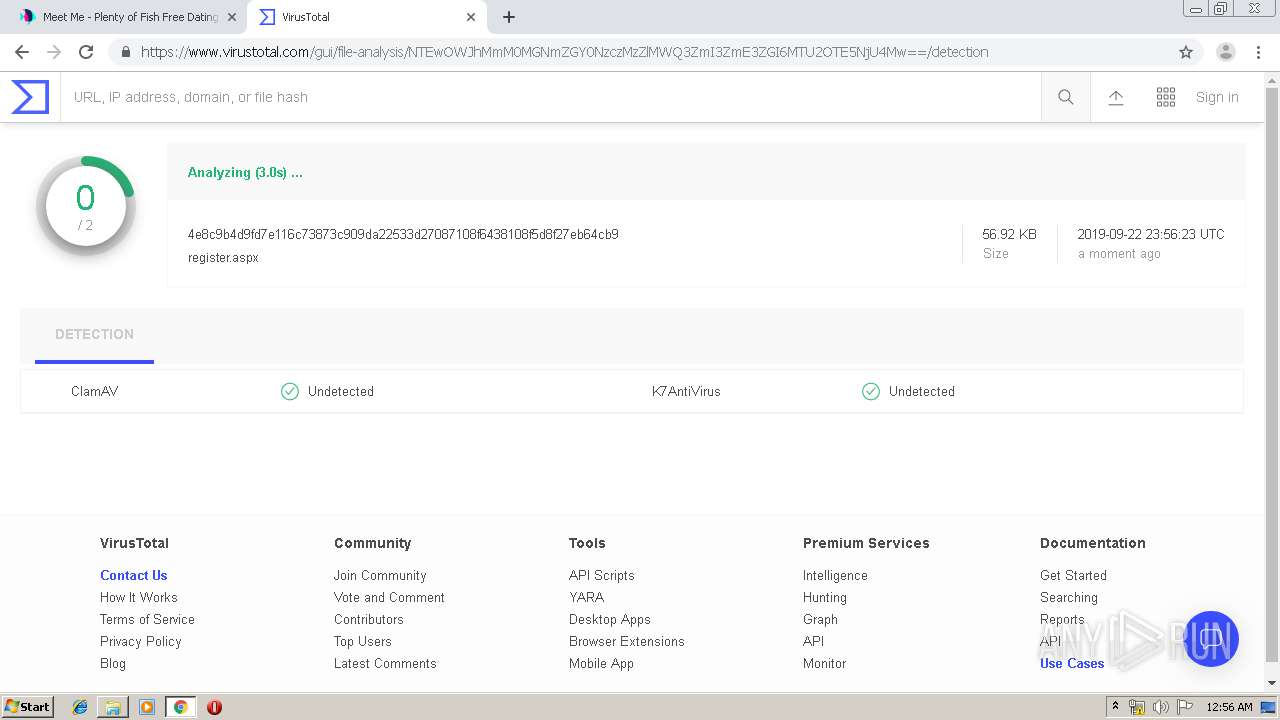Open Contributors link

pyautogui.click(x=368, y=619)
